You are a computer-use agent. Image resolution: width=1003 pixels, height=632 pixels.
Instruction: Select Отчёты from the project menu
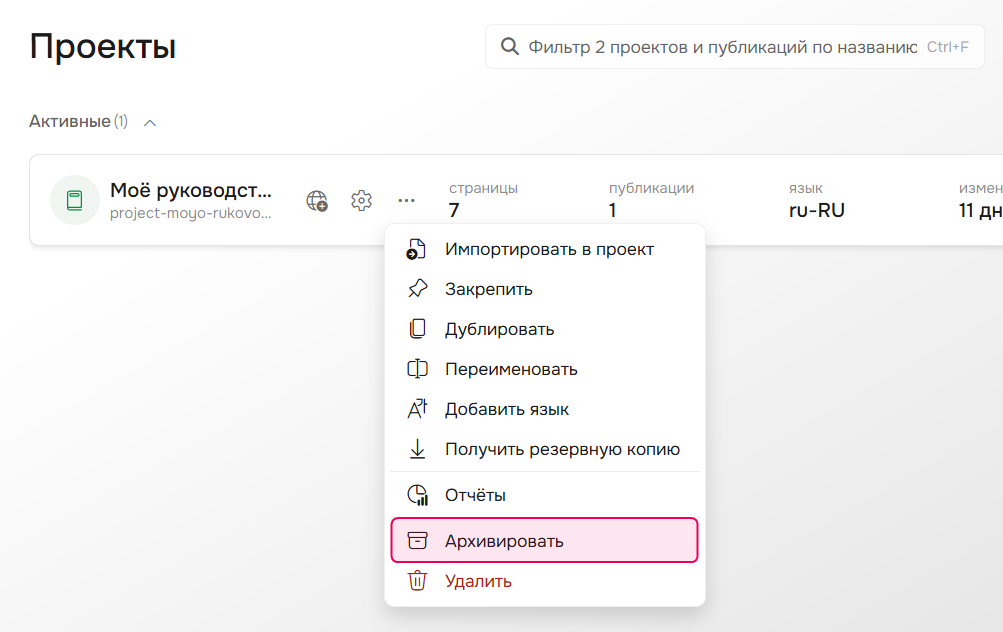point(476,494)
